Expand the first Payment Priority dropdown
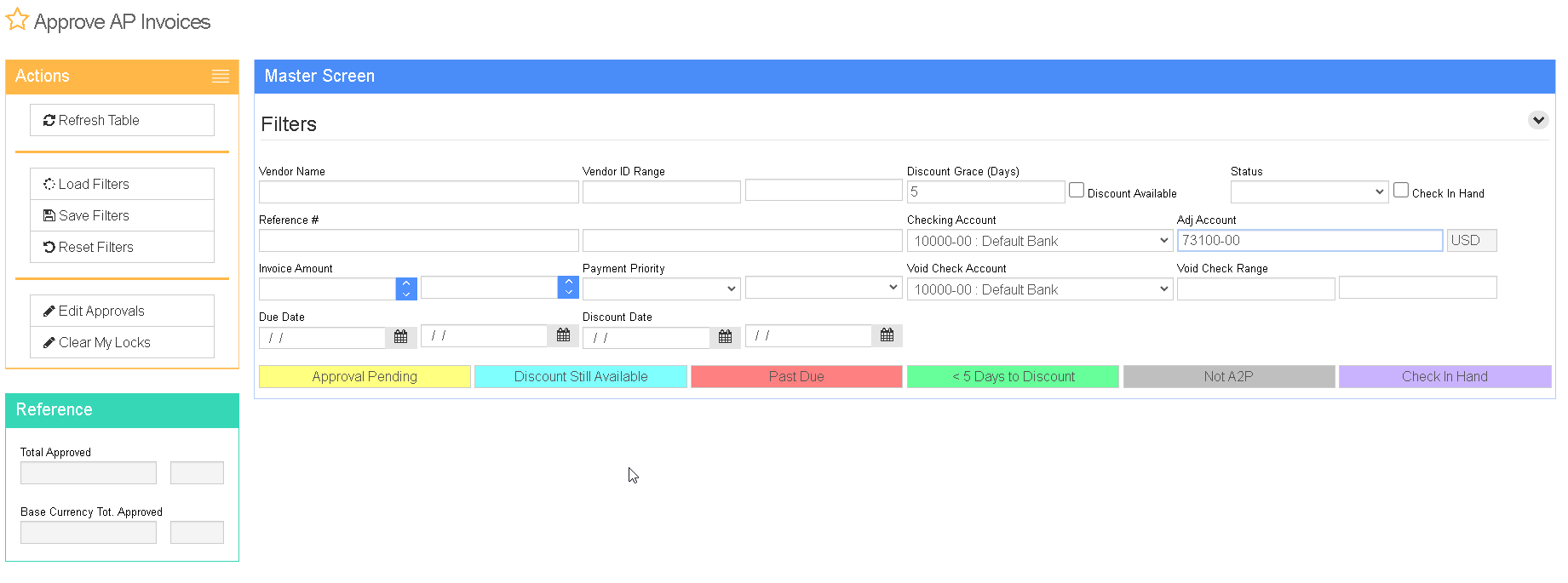Screen dimensions: 1568x583 pos(661,289)
